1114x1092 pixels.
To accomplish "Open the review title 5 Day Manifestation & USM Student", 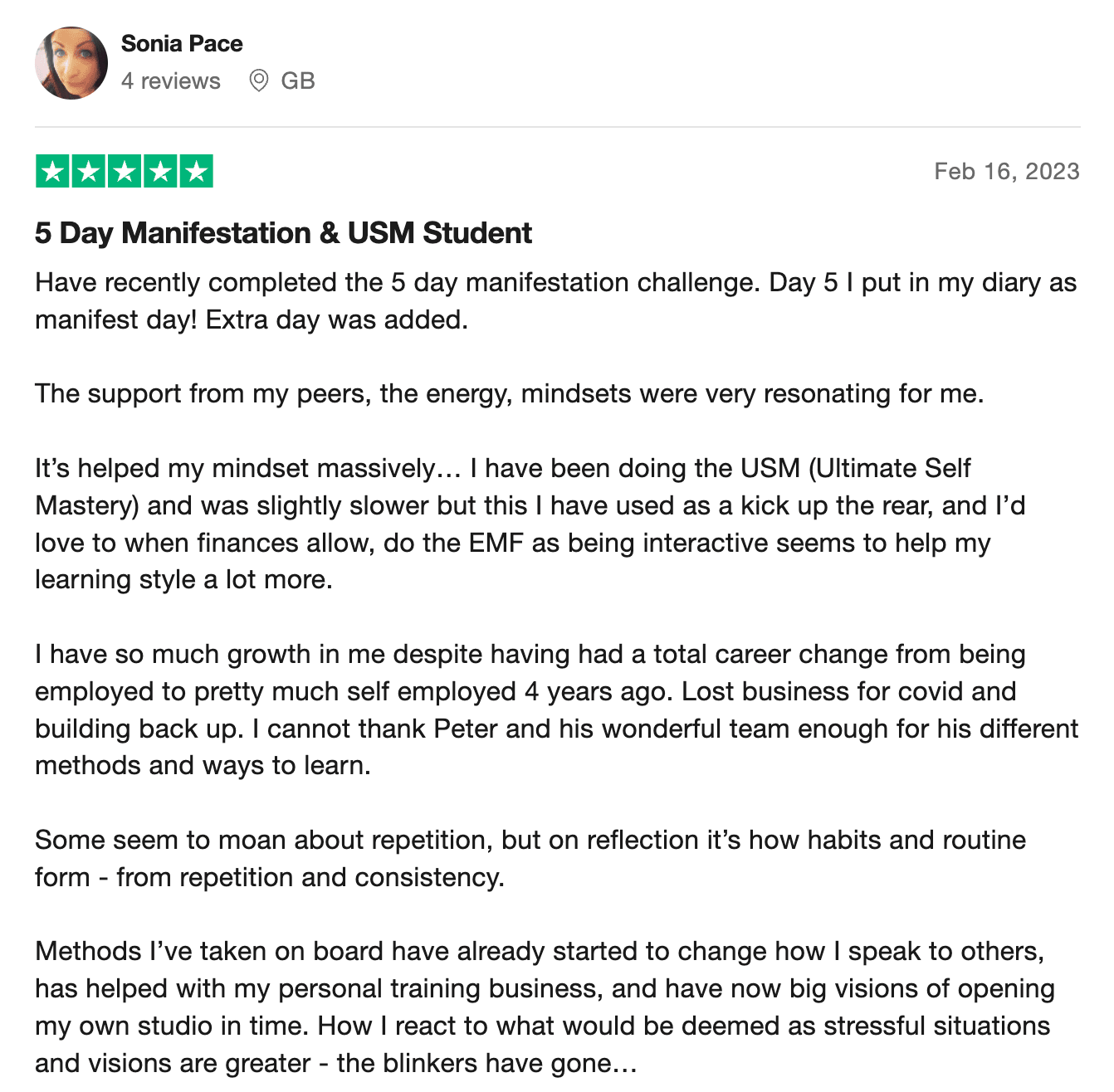I will [283, 233].
